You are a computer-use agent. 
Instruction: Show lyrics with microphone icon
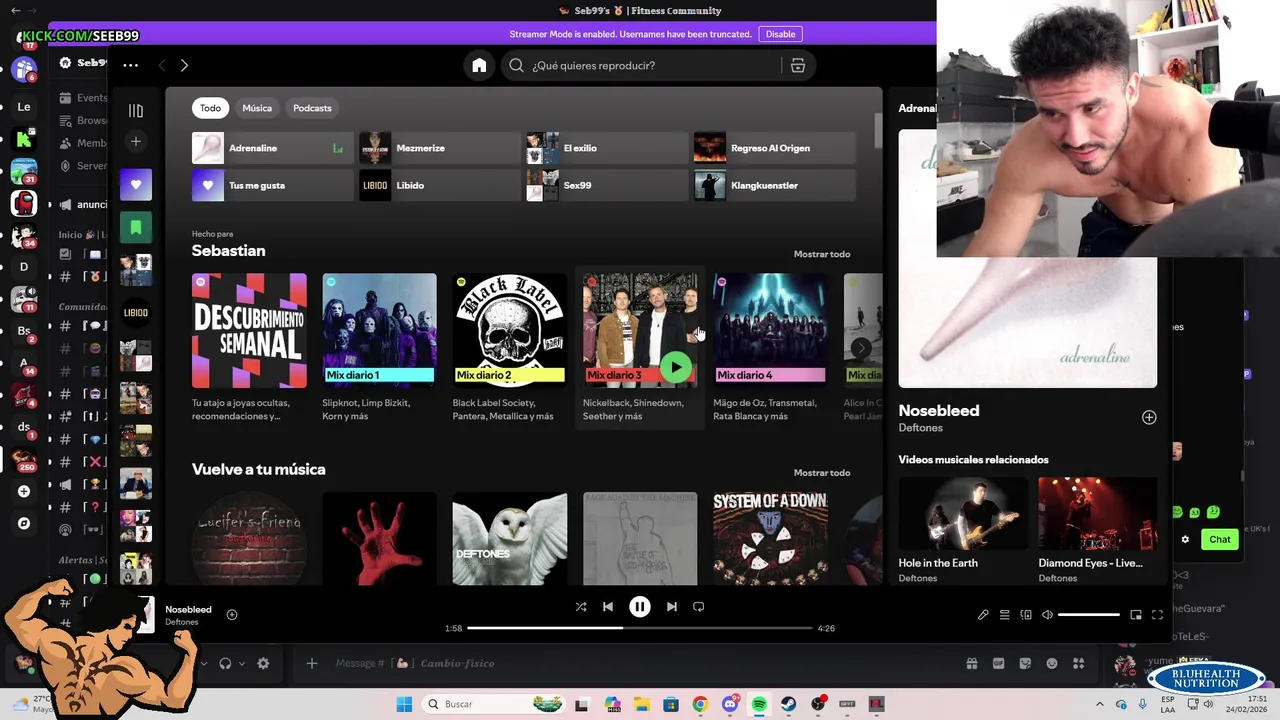[x=983, y=615]
